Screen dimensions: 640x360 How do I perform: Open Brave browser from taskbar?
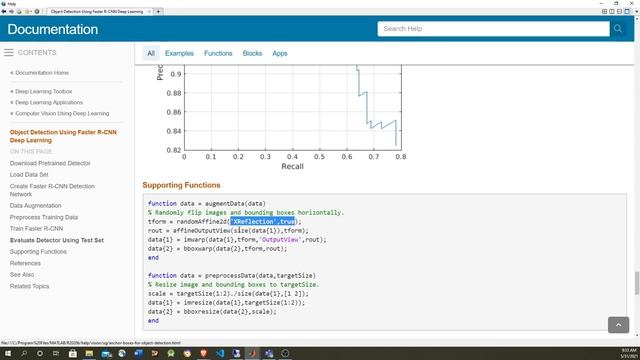204,353
